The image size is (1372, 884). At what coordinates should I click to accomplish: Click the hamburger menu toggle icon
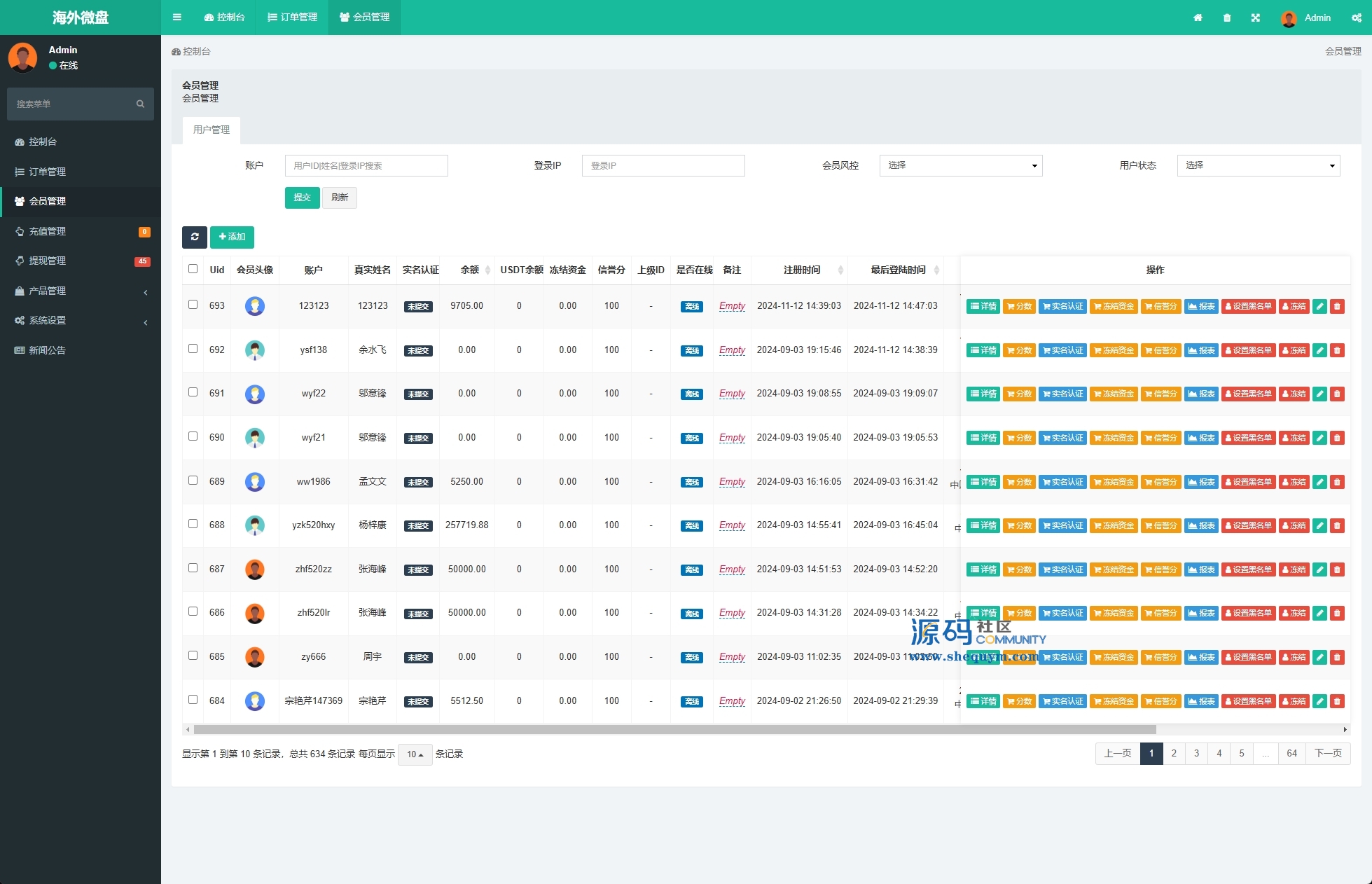pyautogui.click(x=177, y=18)
